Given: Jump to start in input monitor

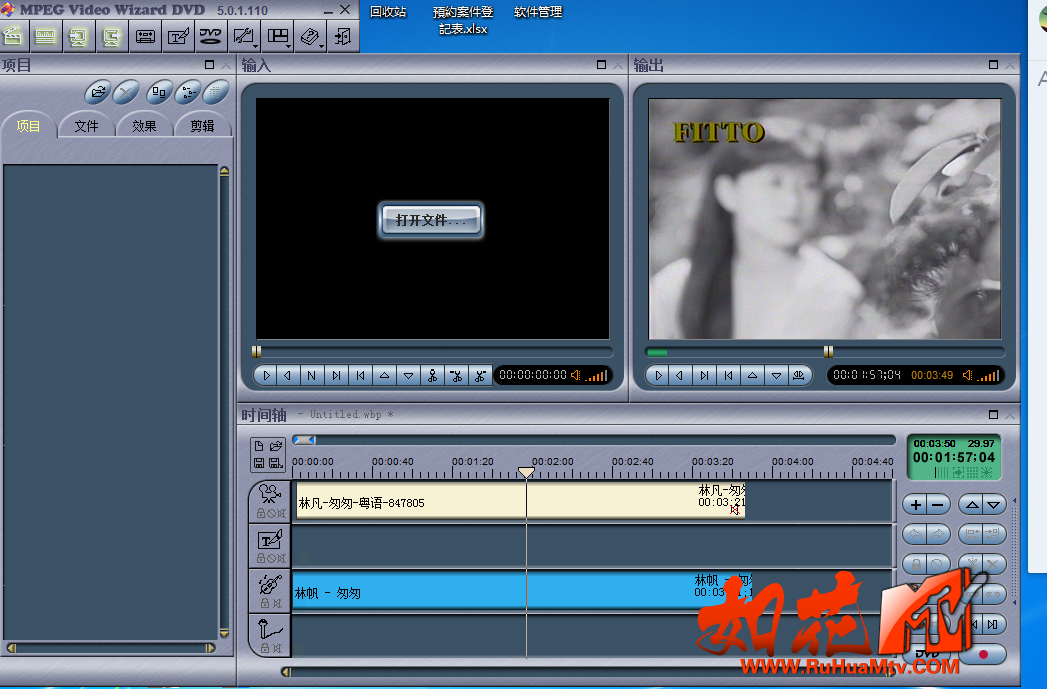Looking at the screenshot, I should click(361, 376).
